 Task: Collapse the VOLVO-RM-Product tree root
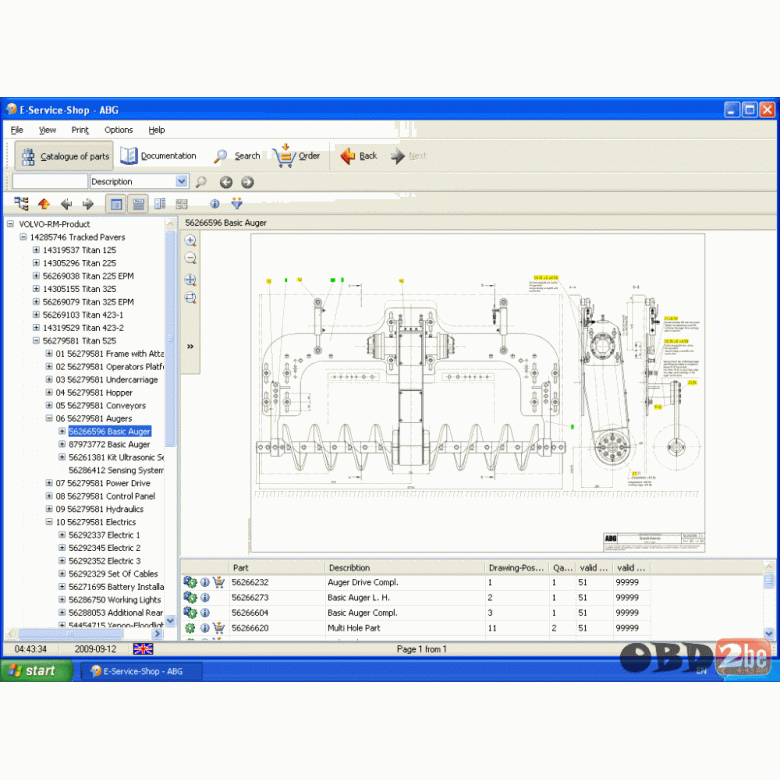tap(10, 224)
